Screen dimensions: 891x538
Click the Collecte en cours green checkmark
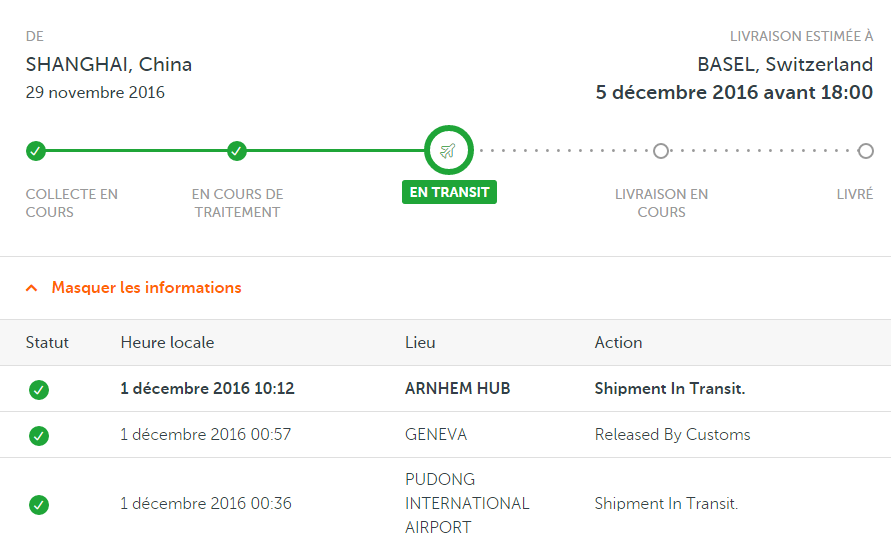36,151
